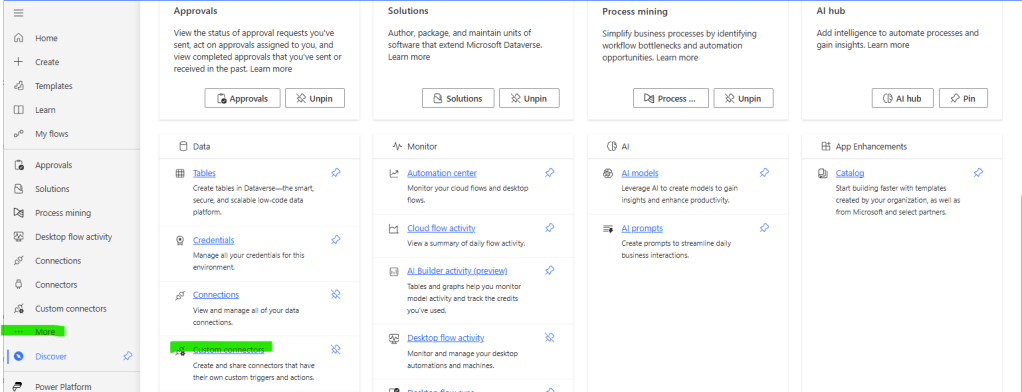1022x392 pixels.
Task: Click the Credentials badge icon
Action: [180, 241]
